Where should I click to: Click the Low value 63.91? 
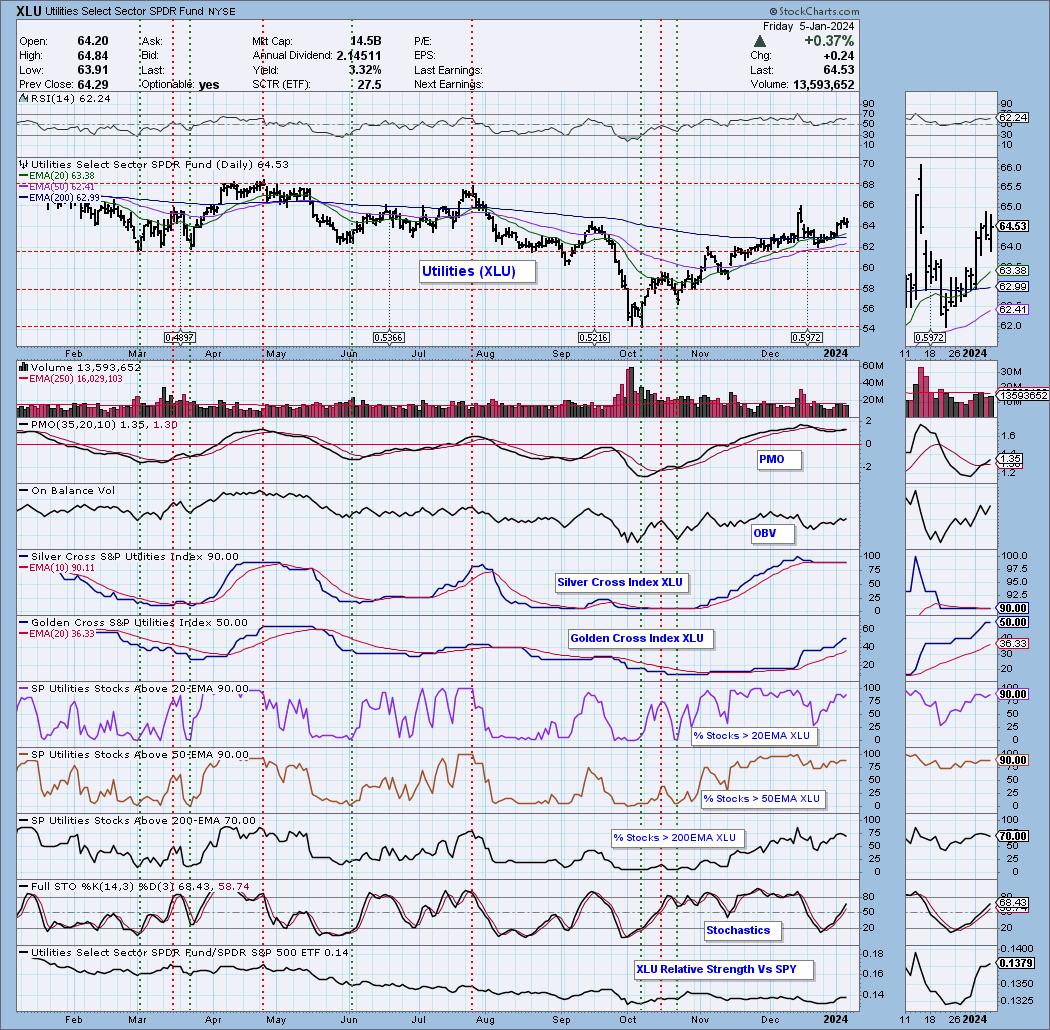tap(93, 70)
